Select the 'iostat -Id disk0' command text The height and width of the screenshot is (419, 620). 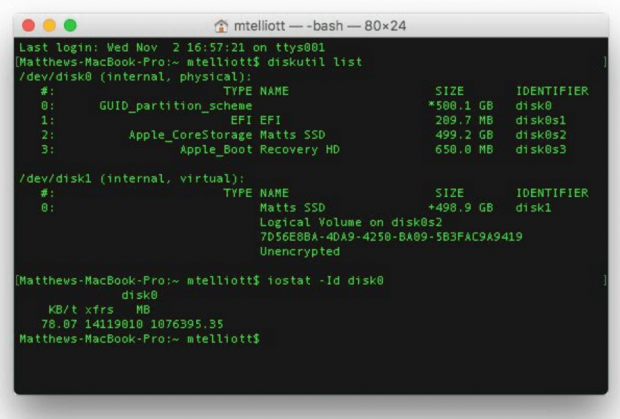325,281
